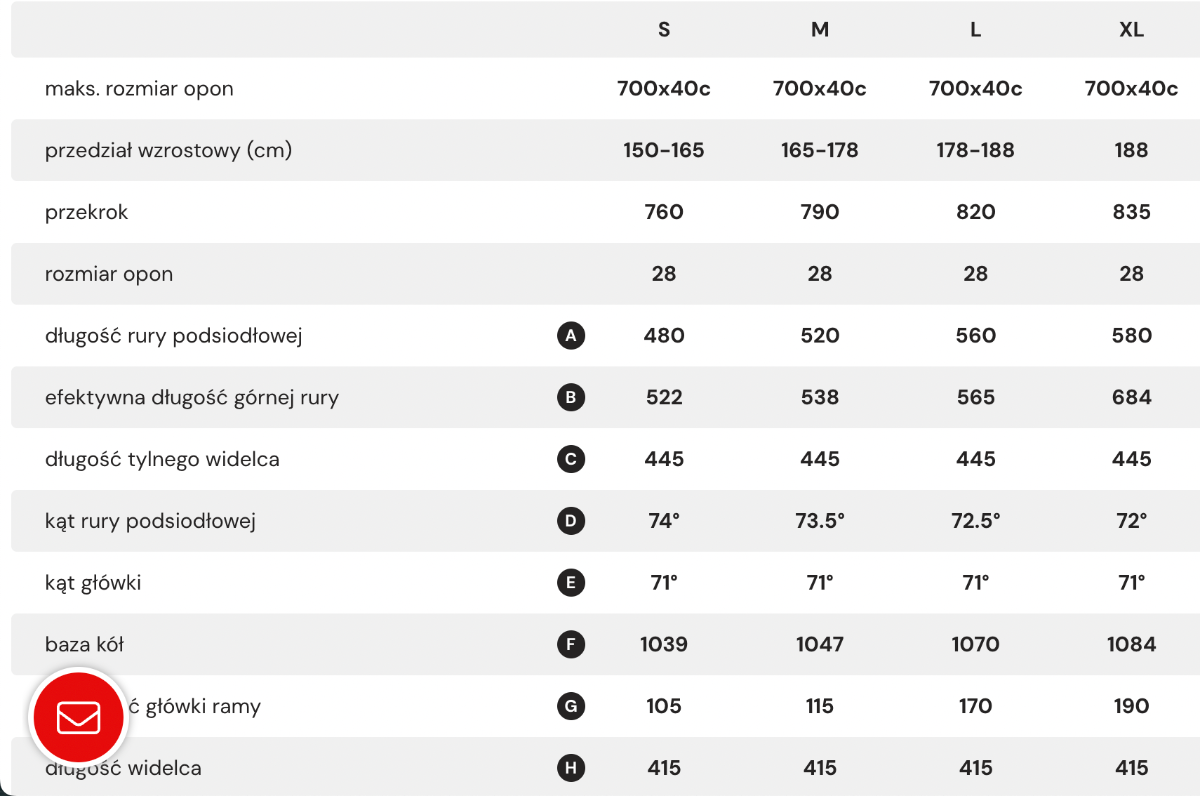Image resolution: width=1200 pixels, height=796 pixels.
Task: Click the 684 top tube value
Action: (1131, 398)
